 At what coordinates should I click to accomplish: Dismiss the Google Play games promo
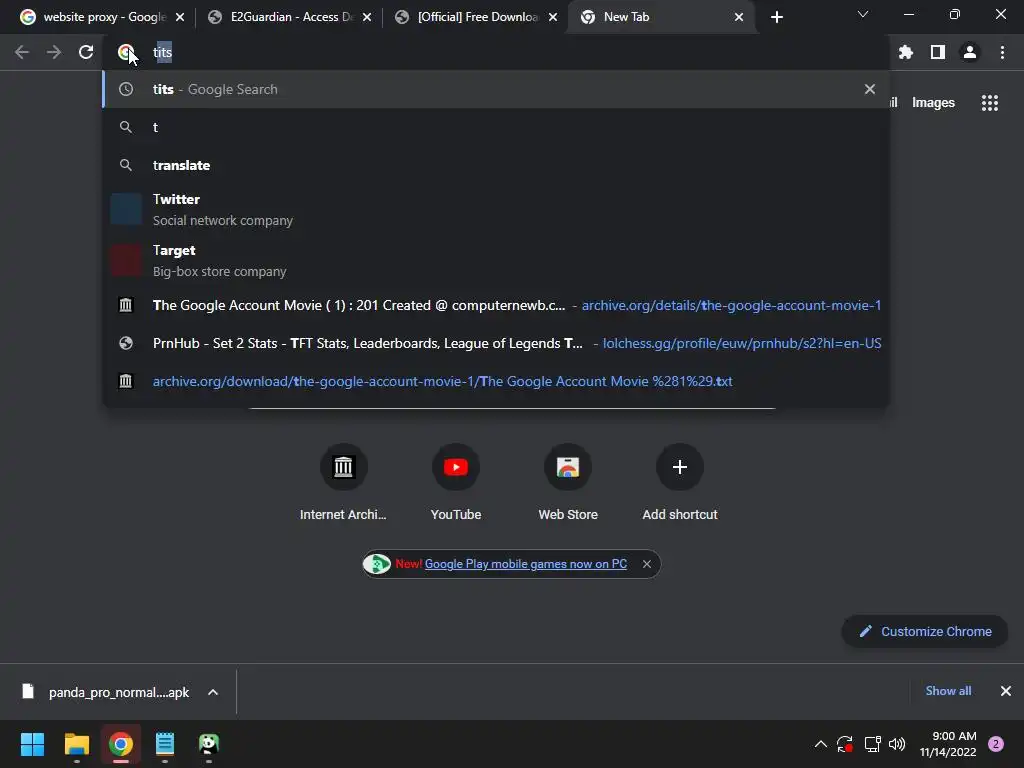tap(647, 564)
